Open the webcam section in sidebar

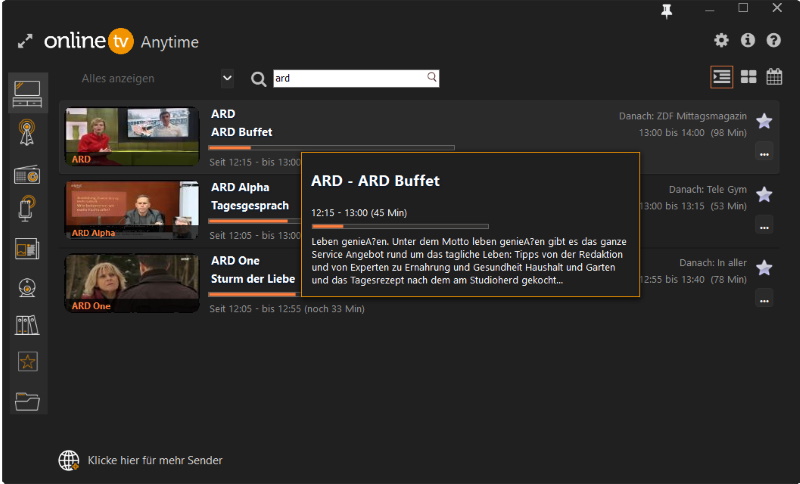pos(27,287)
